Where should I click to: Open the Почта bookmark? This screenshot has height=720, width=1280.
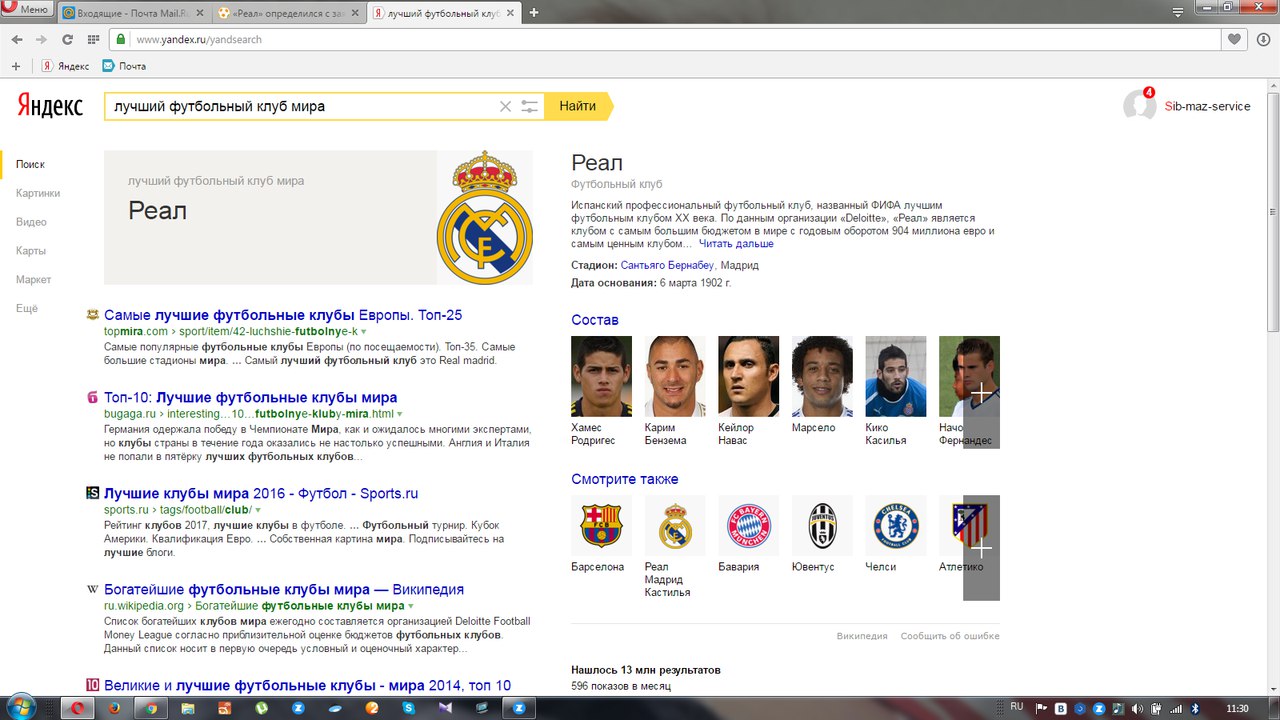click(124, 66)
